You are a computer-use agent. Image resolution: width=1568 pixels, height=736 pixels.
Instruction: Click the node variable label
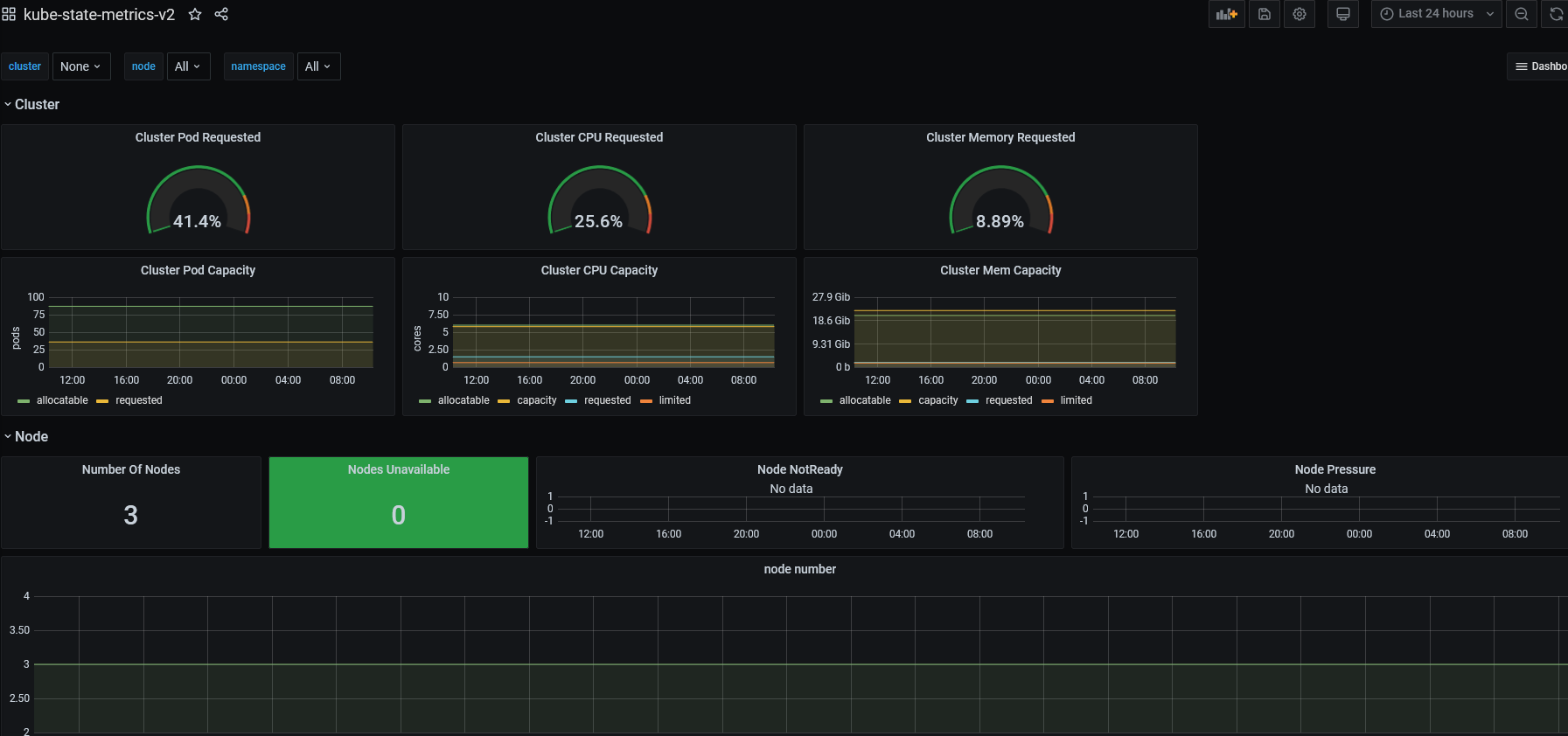point(143,66)
